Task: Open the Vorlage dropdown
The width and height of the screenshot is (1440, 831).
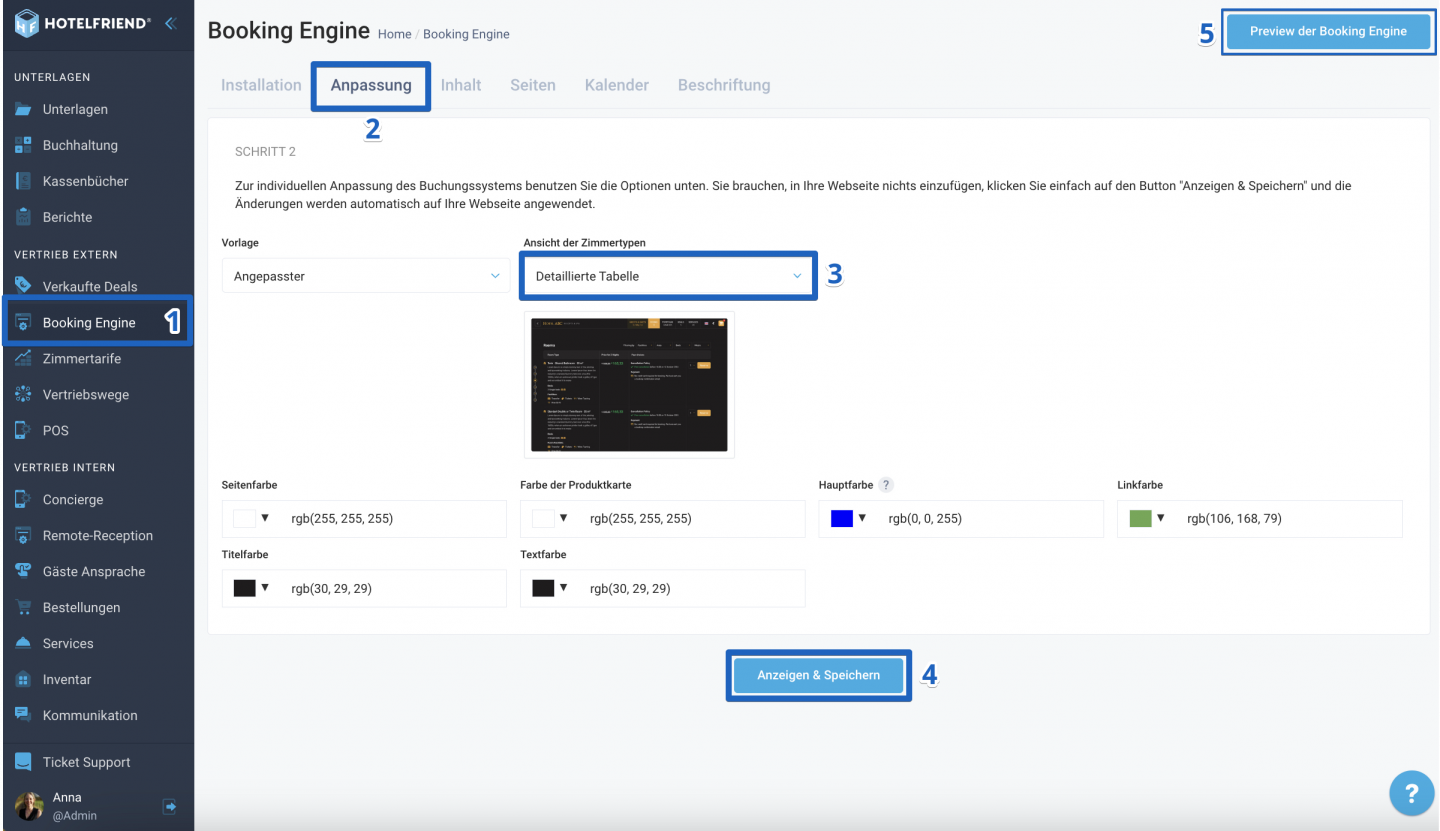Action: tap(364, 275)
